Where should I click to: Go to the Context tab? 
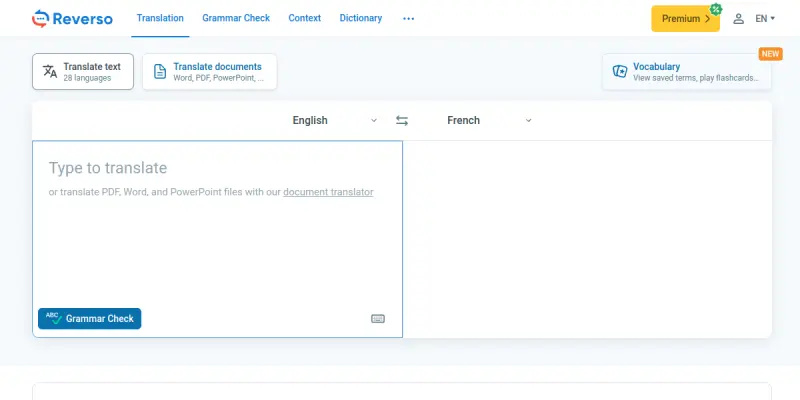coord(305,18)
